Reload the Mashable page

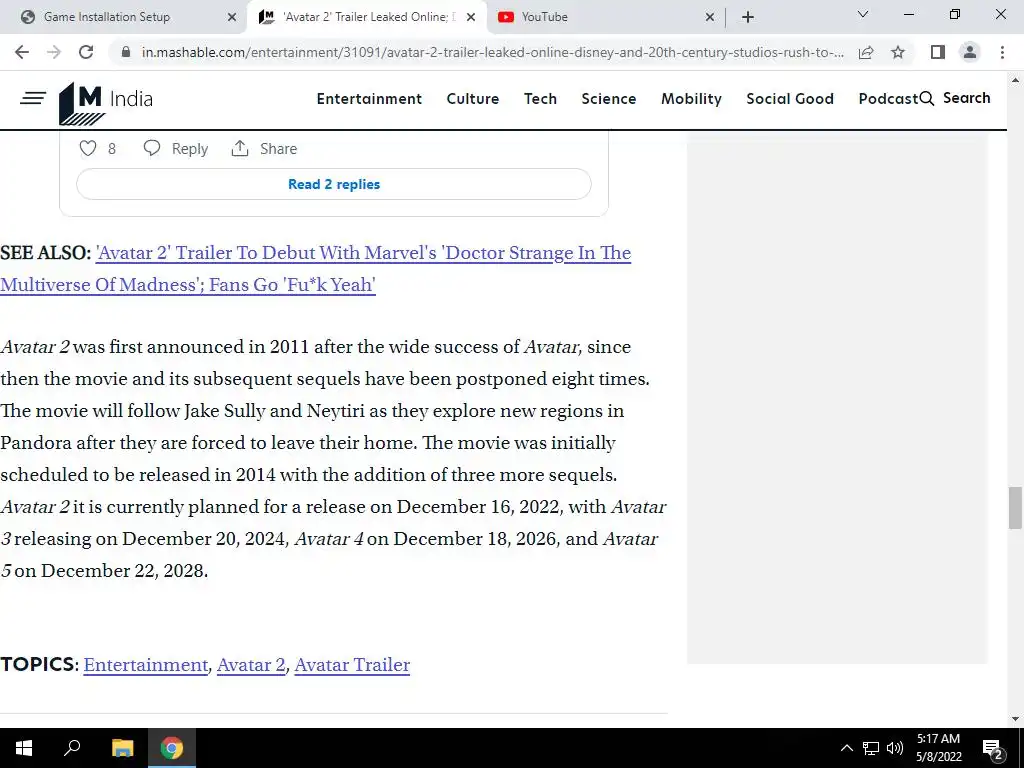click(x=86, y=52)
